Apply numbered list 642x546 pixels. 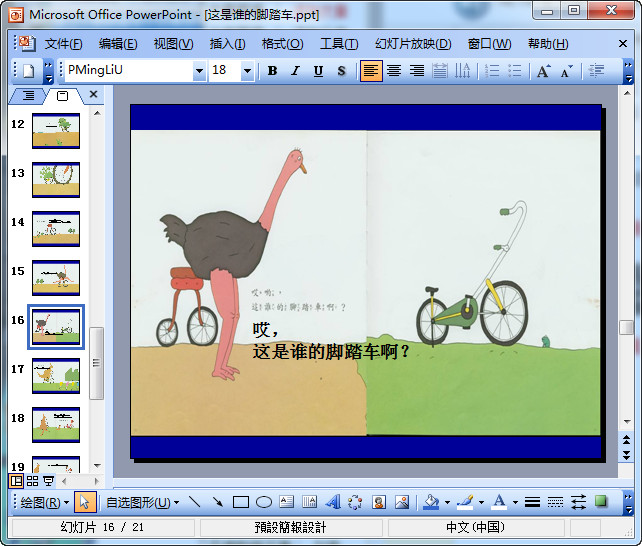[492, 71]
